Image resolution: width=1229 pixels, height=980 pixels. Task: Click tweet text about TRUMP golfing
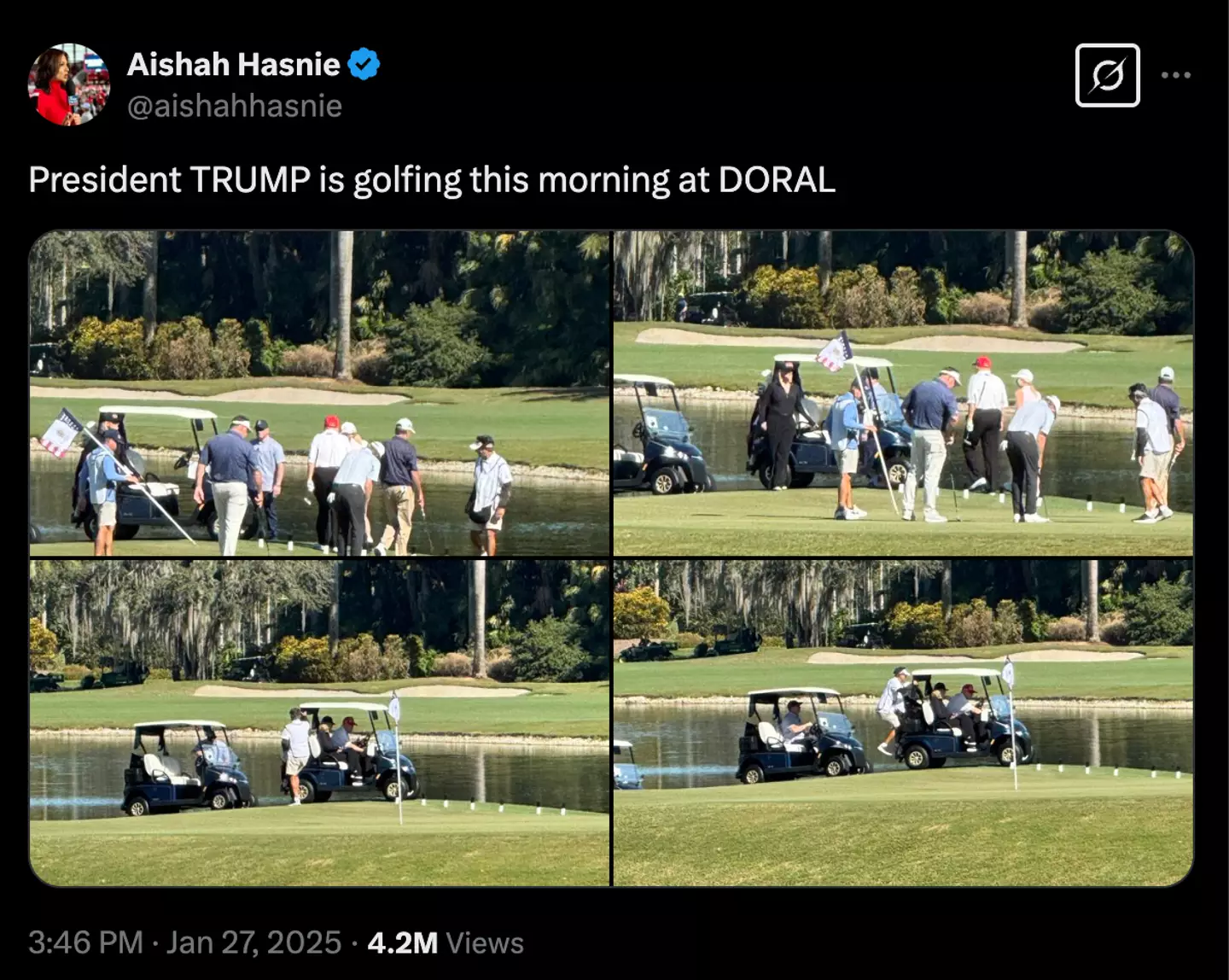click(432, 180)
